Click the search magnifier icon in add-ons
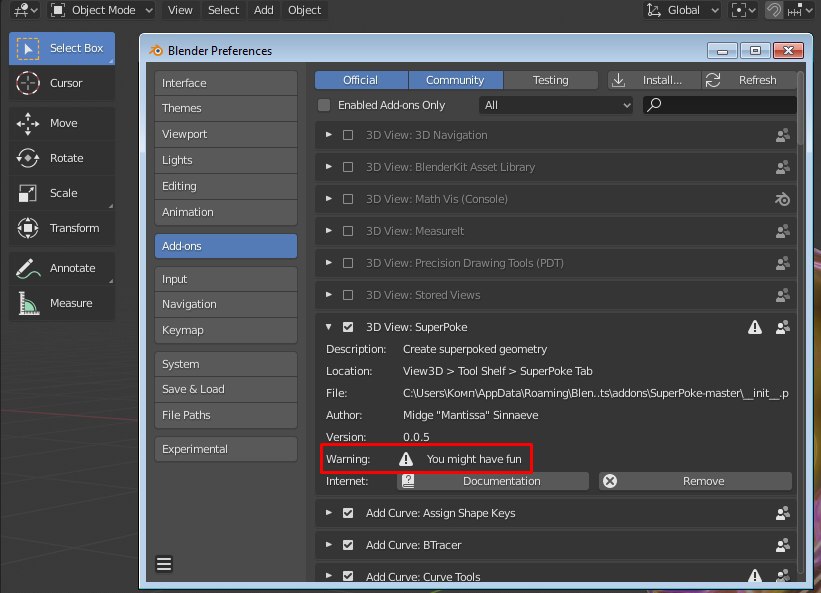 [654, 105]
